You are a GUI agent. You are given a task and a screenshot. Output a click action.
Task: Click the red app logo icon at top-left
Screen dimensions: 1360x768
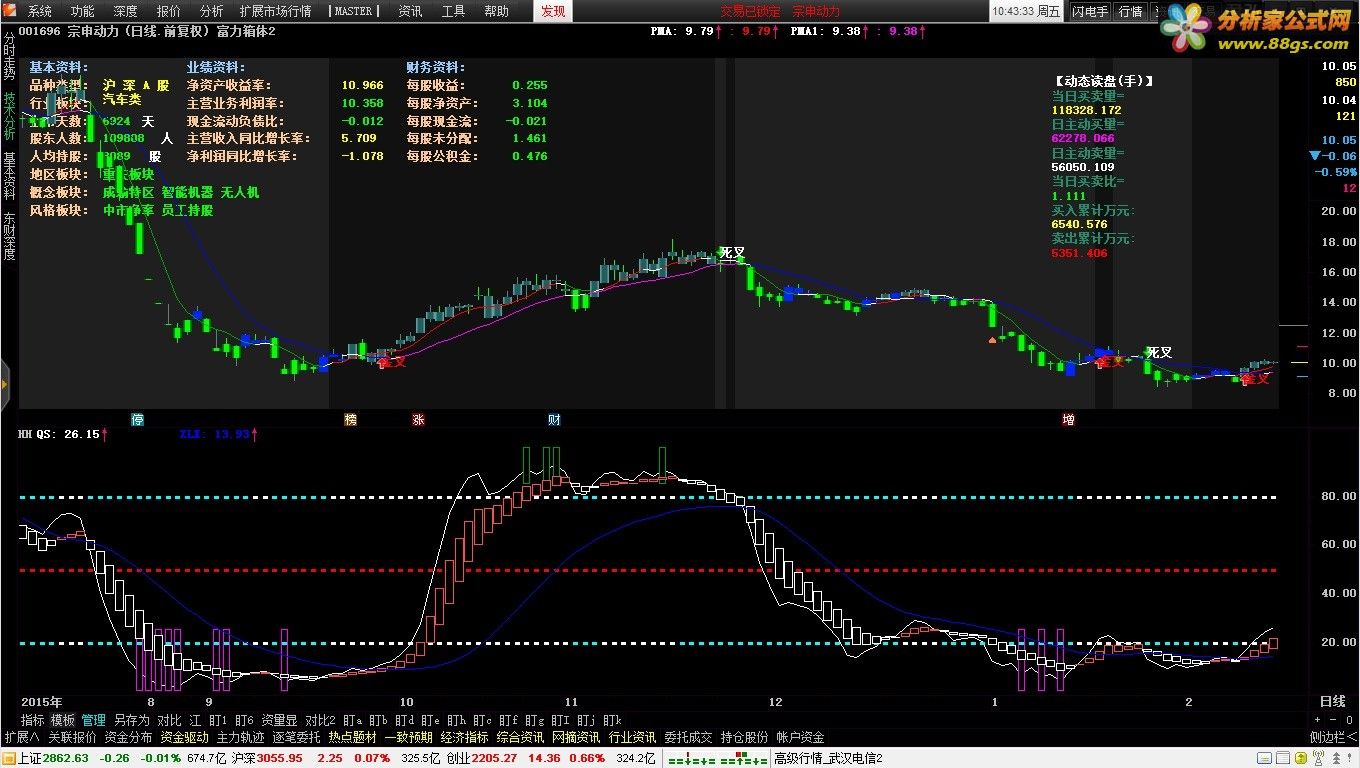[9, 11]
